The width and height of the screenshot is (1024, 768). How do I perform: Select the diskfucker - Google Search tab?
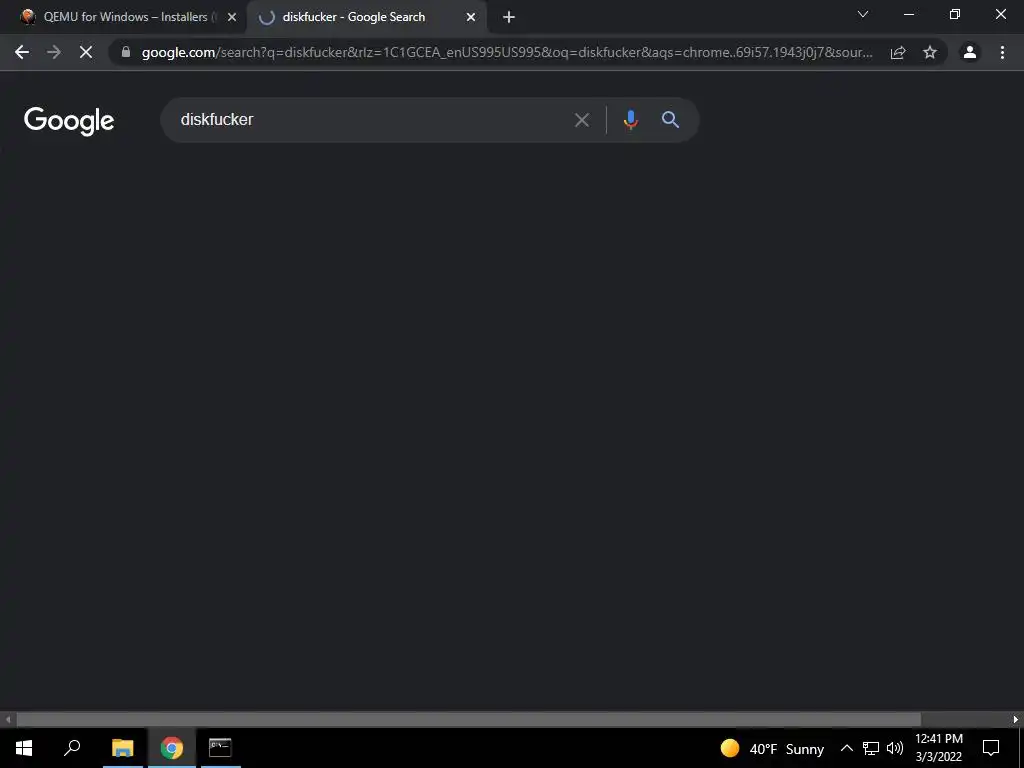(366, 18)
